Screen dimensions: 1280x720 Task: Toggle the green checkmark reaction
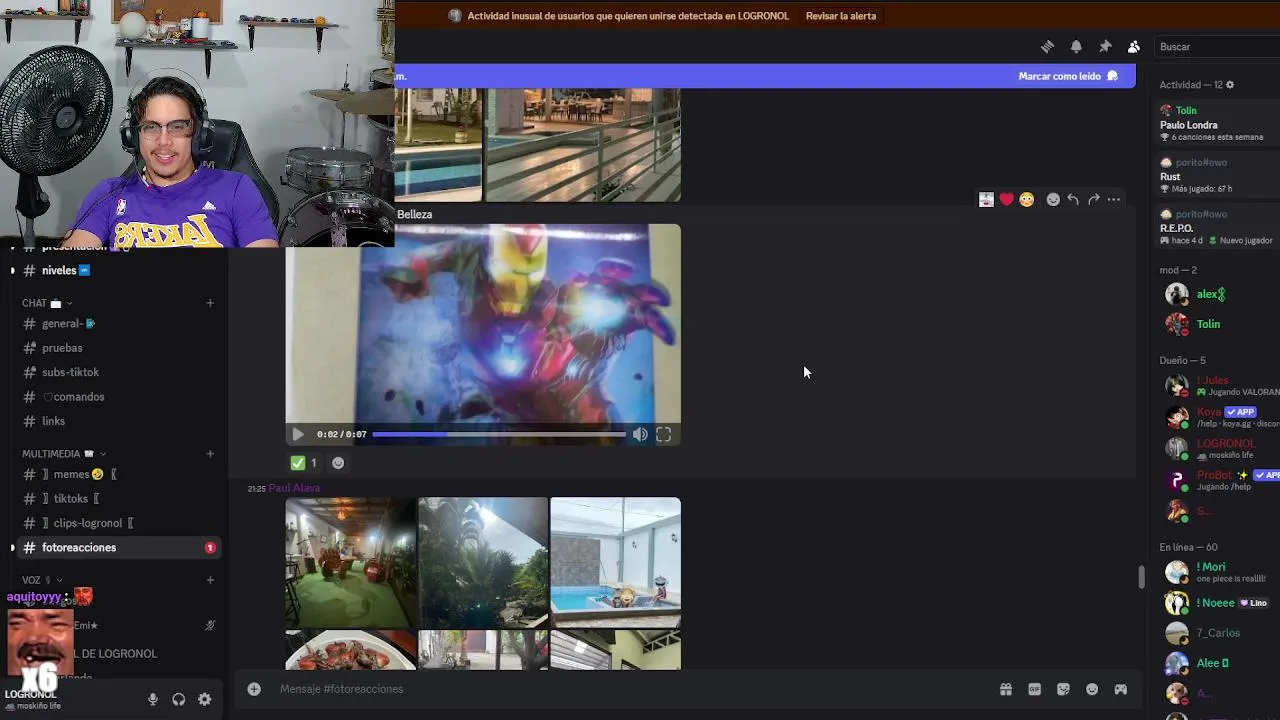click(304, 463)
